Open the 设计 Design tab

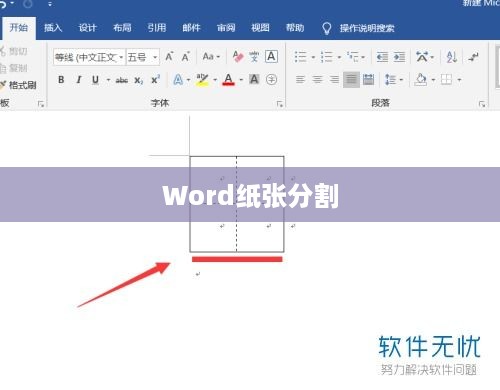coord(87,28)
